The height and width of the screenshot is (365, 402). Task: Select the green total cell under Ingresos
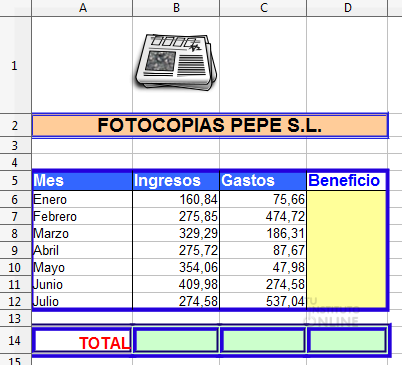[x=176, y=341]
